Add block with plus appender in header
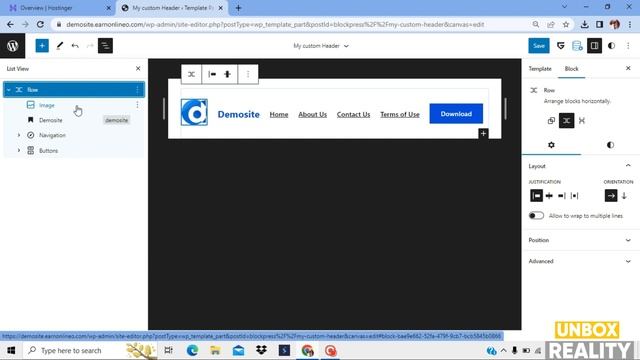Image resolution: width=640 pixels, height=360 pixels. [483, 133]
